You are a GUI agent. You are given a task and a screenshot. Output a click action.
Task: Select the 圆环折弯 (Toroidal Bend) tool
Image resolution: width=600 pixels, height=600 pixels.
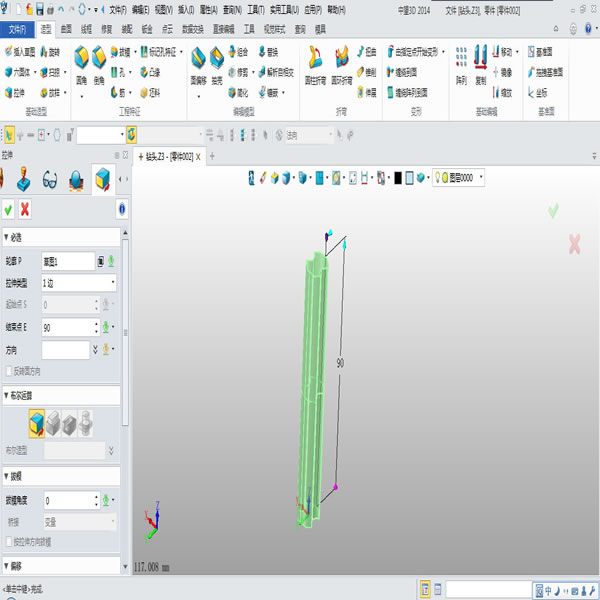341,65
